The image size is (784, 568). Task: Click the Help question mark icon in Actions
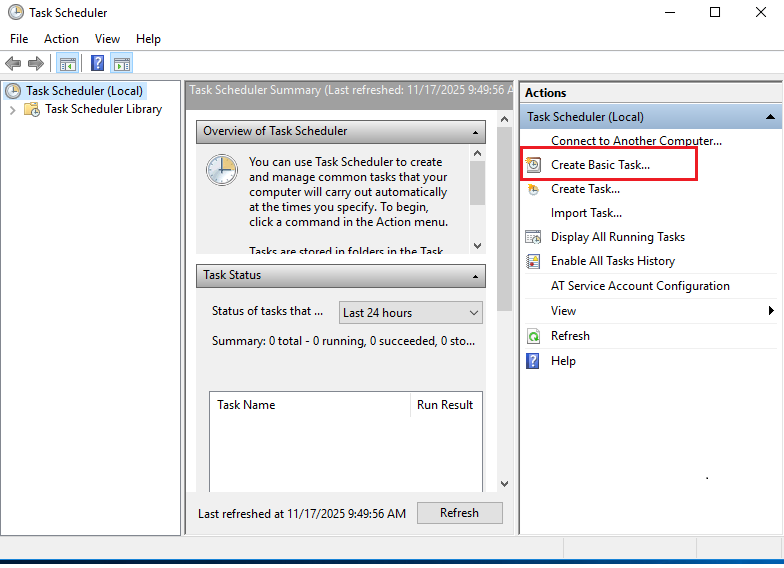533,360
